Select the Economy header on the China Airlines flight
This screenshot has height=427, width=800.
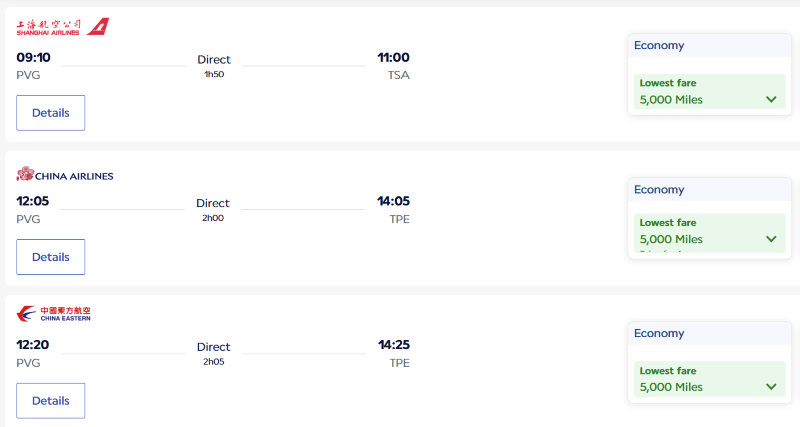pos(659,190)
